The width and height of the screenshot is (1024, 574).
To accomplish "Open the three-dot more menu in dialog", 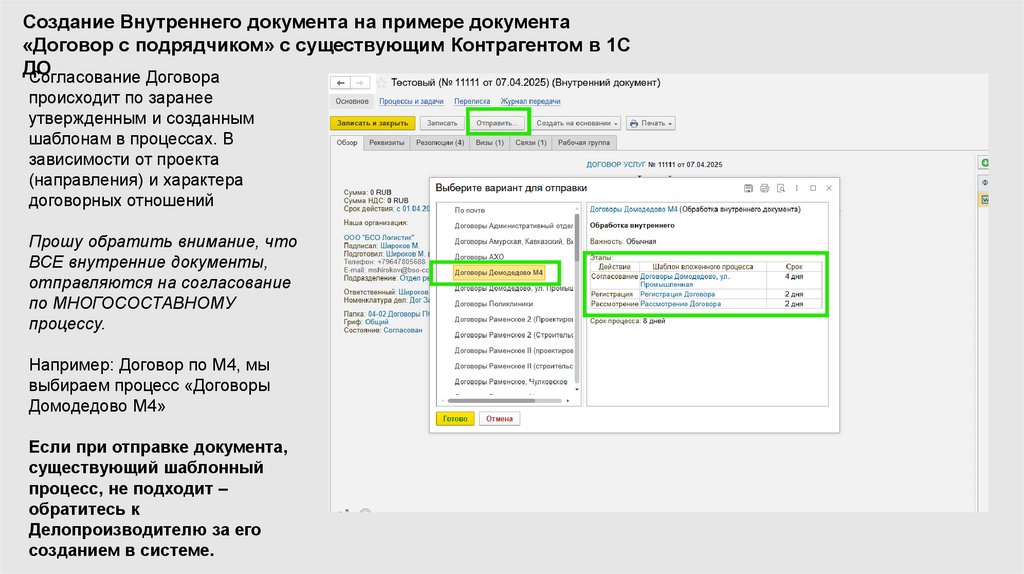I will coord(797,188).
